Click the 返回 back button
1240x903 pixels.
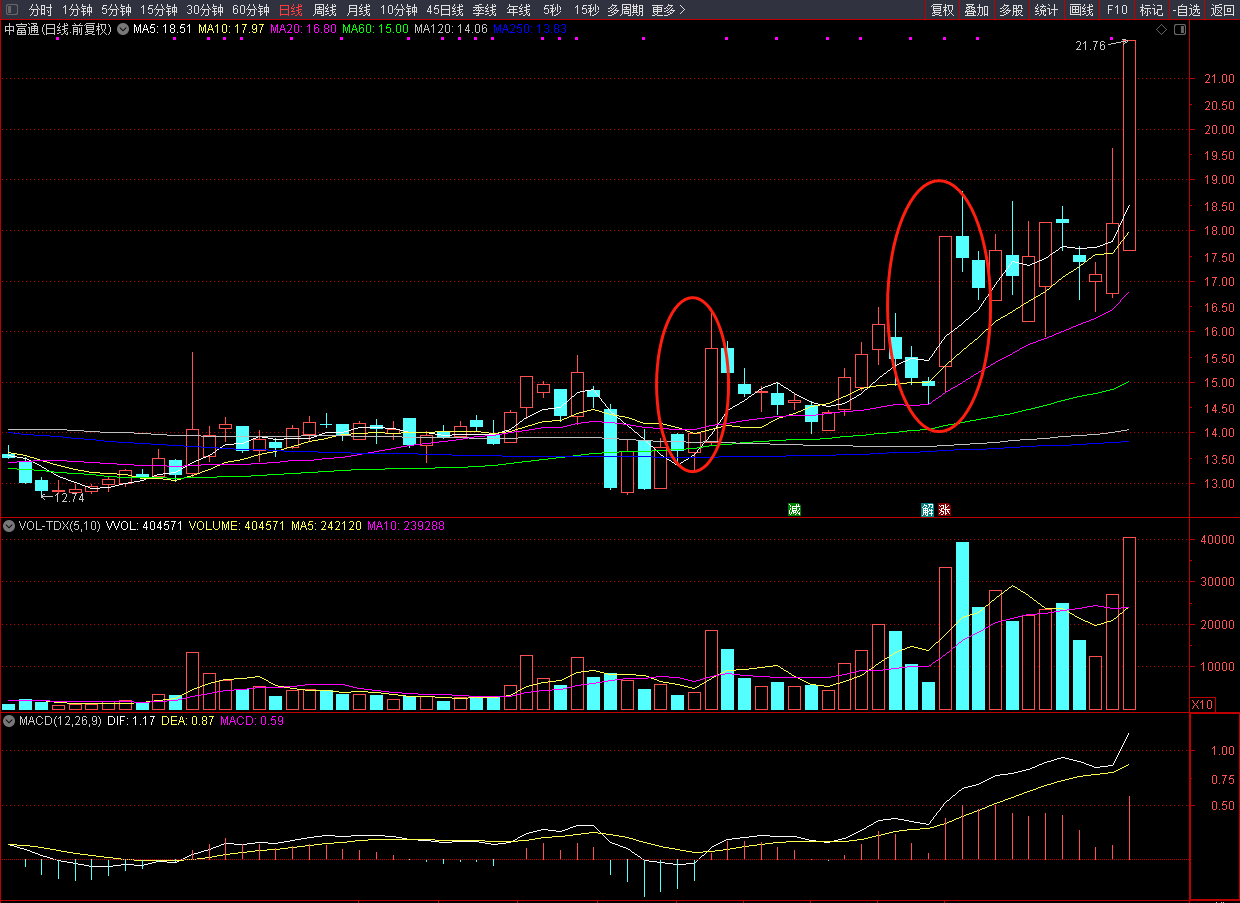tap(1223, 10)
